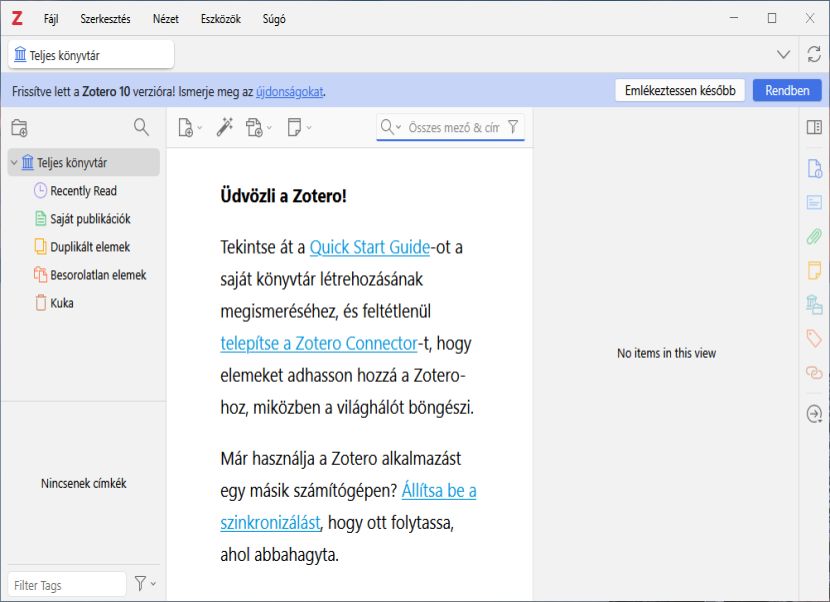Toggle the item pane layout icon

(814, 127)
